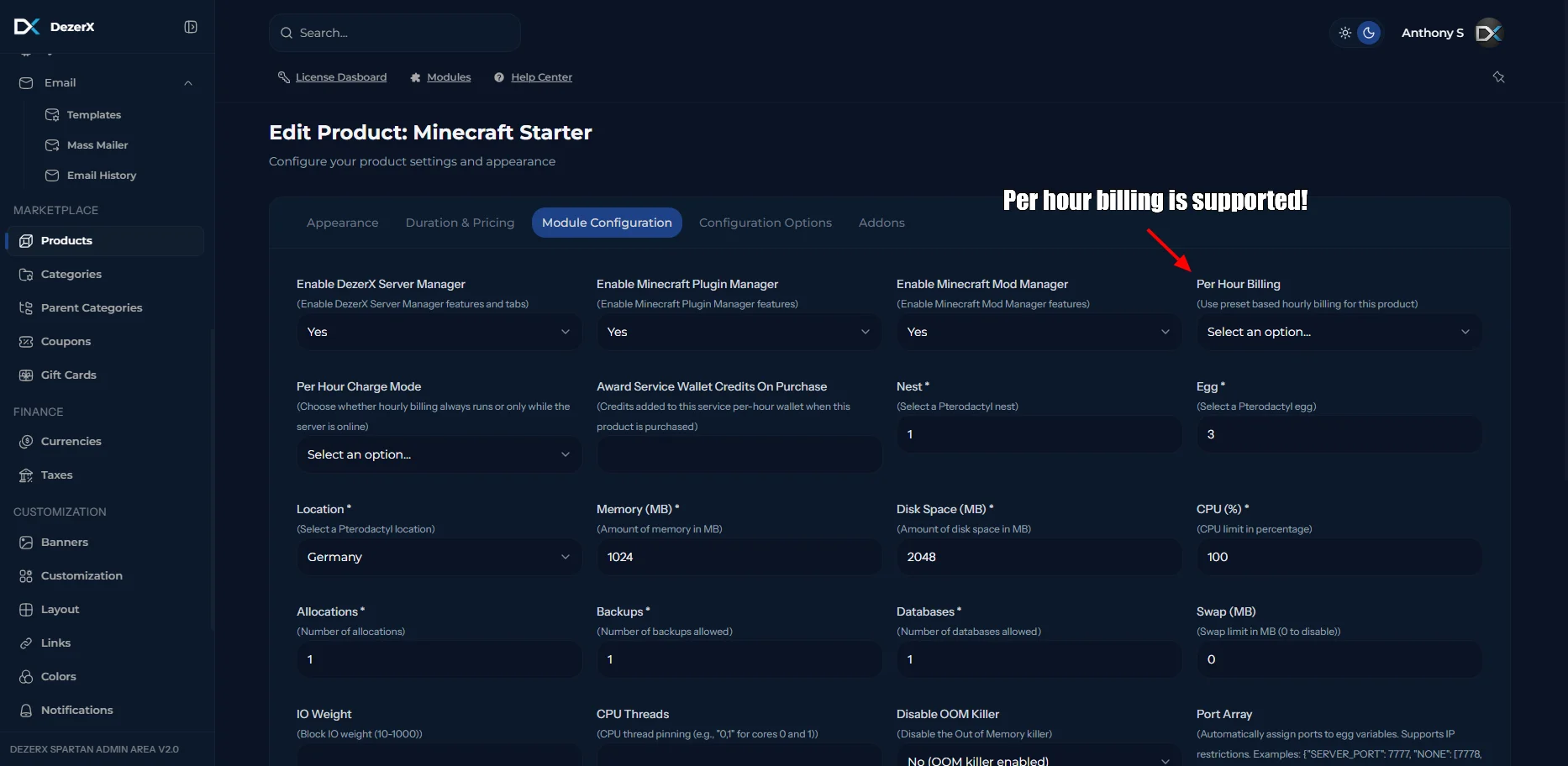Open the Configuration Options tab
This screenshot has width=1568, height=766.
pos(766,223)
